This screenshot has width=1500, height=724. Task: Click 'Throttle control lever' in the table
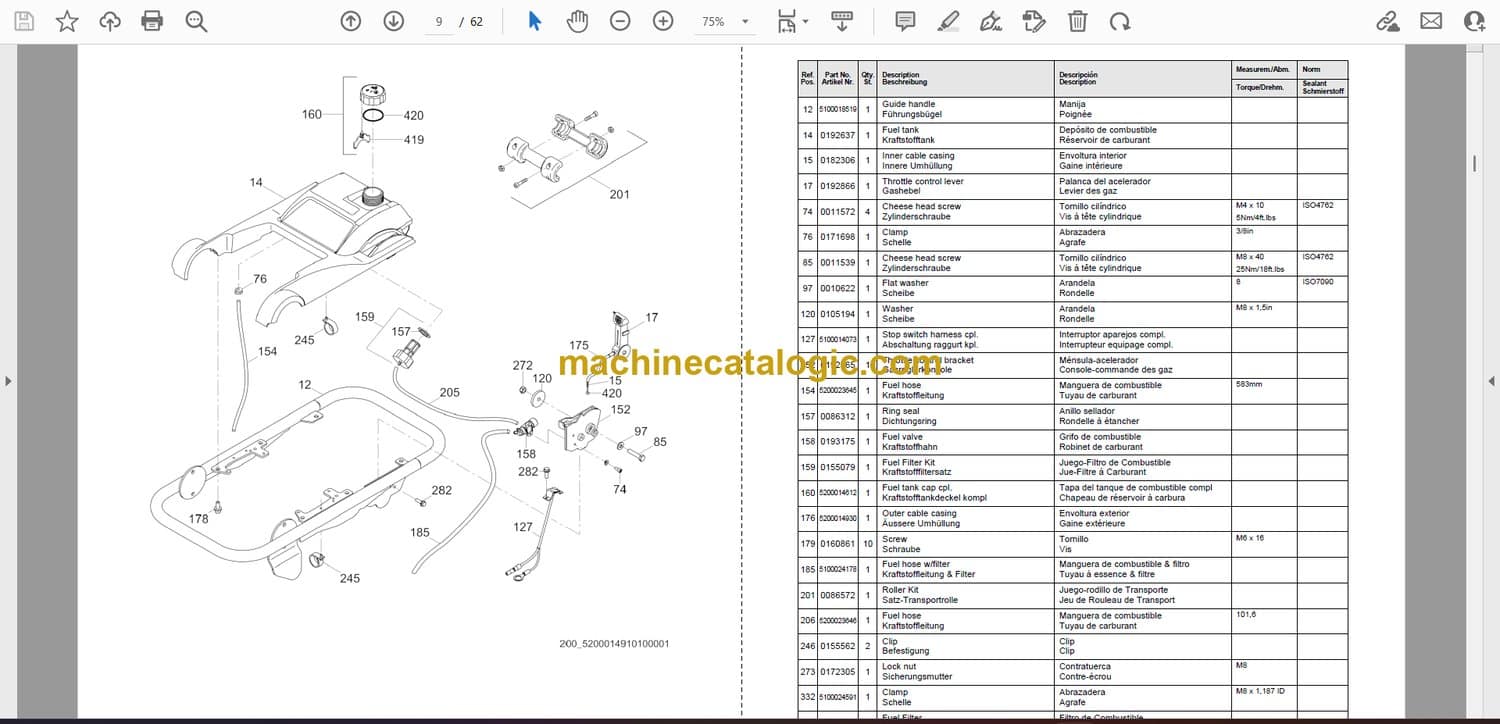(x=922, y=182)
